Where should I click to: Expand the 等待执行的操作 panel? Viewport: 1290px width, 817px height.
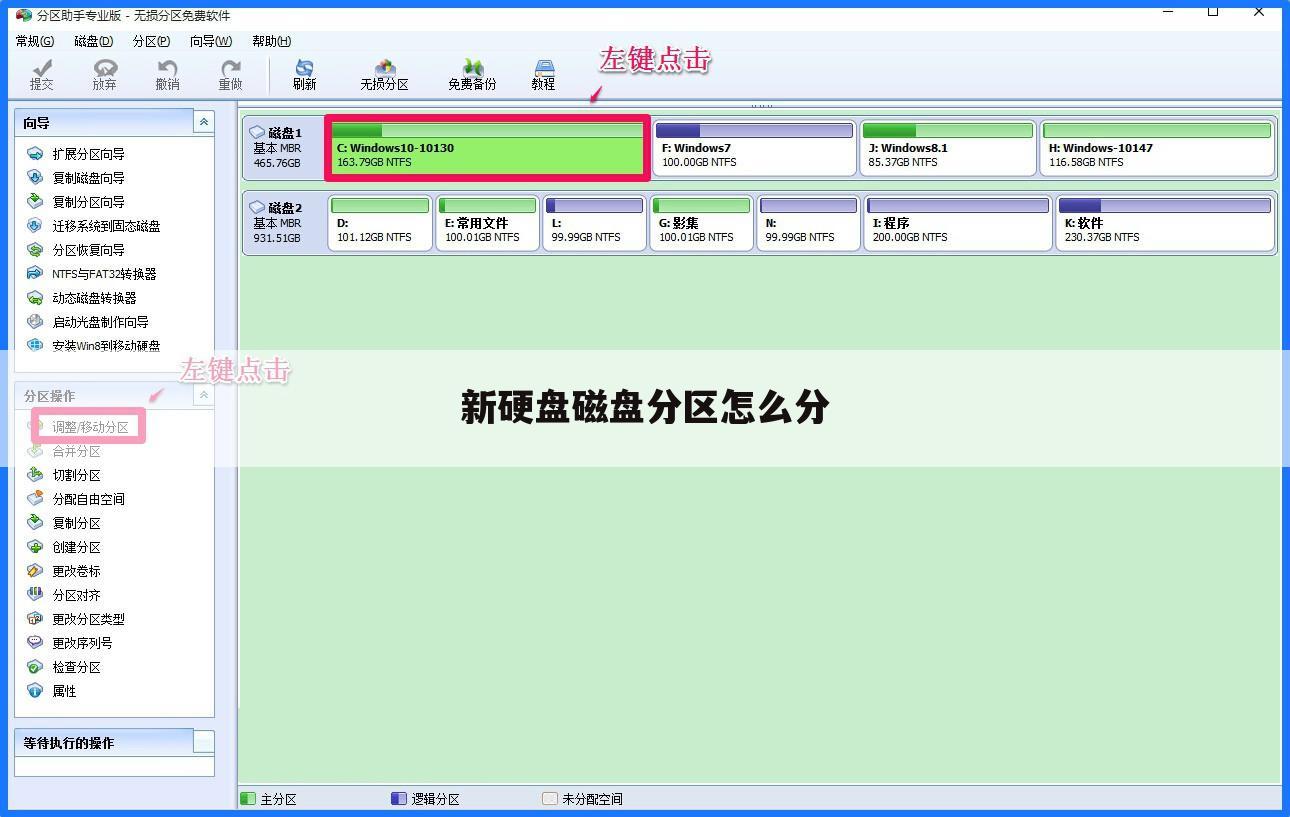tap(204, 742)
